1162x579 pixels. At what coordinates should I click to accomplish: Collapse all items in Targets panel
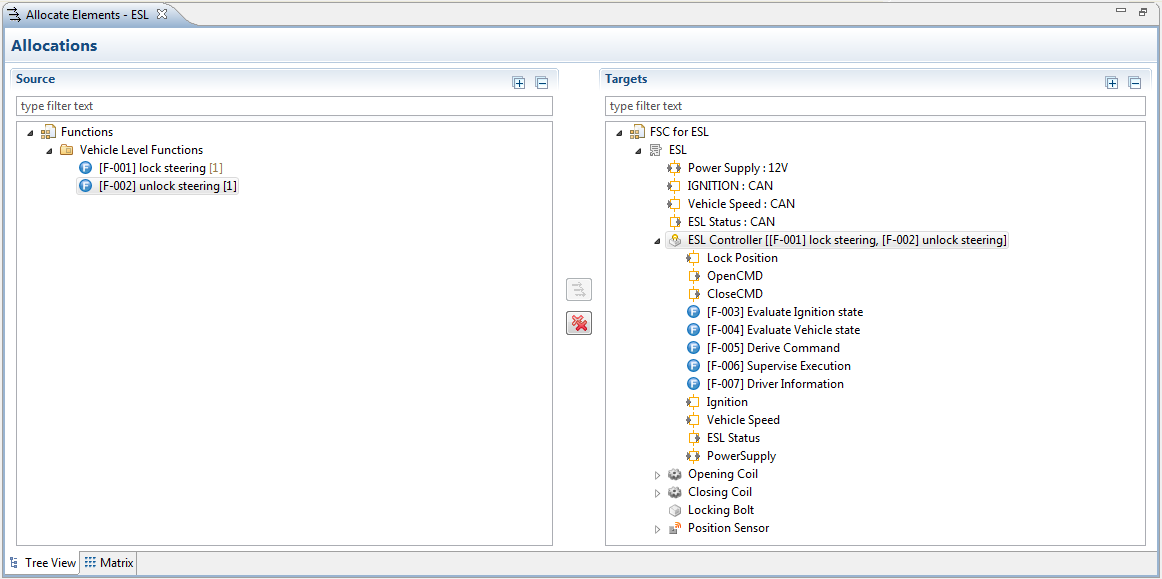(1134, 83)
